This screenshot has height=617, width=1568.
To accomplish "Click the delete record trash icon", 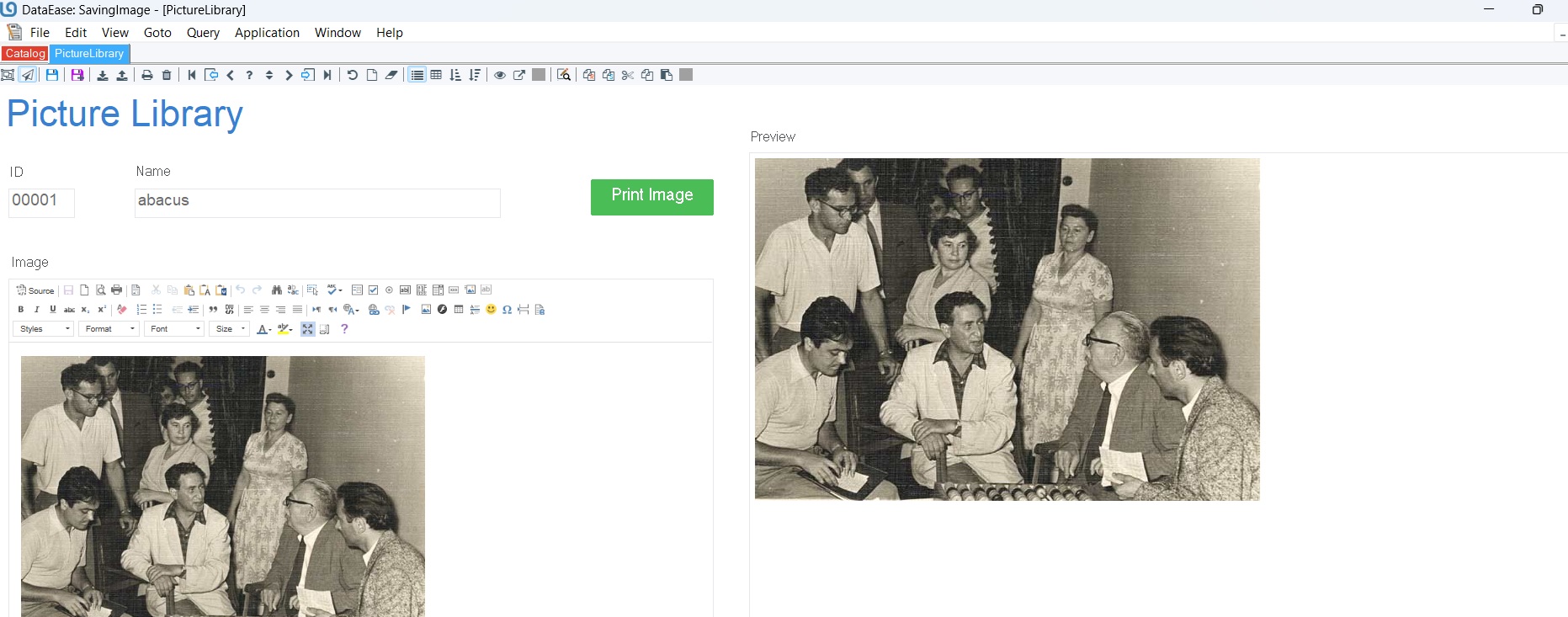I will (167, 75).
